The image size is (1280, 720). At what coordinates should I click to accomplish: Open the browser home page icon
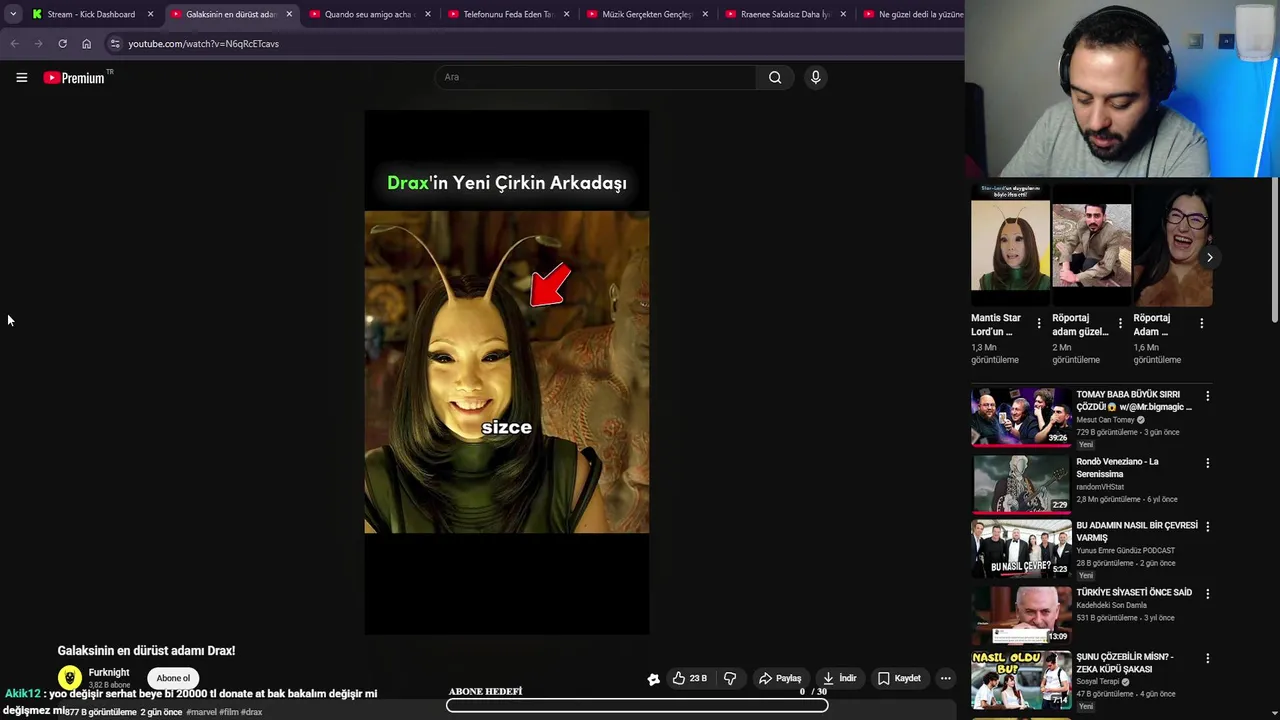point(86,44)
